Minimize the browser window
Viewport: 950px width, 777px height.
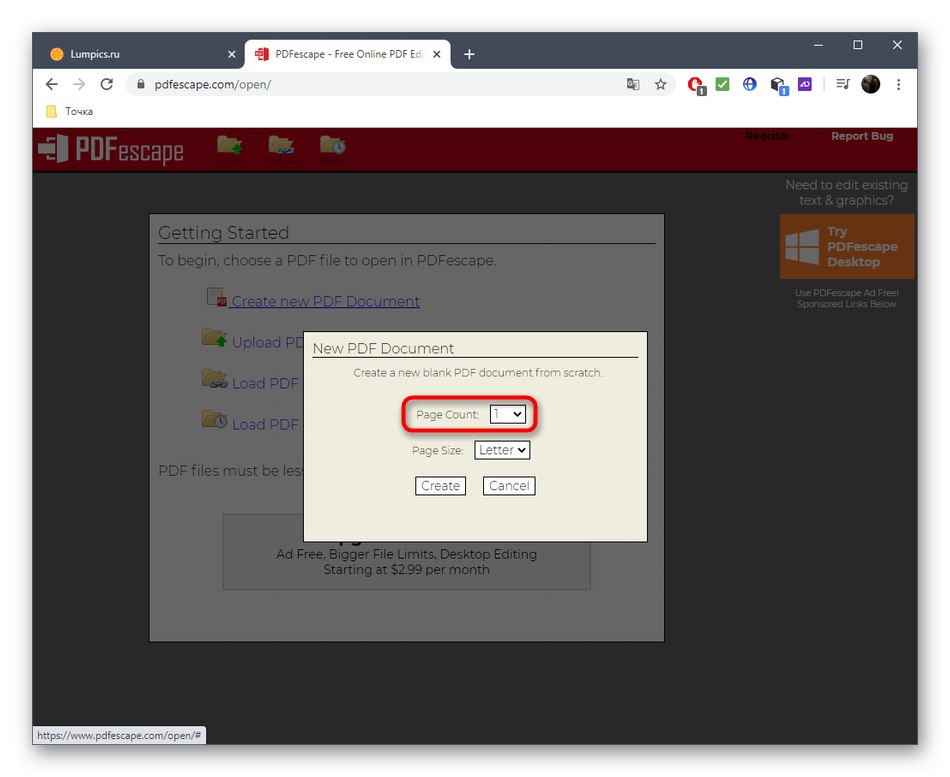819,45
